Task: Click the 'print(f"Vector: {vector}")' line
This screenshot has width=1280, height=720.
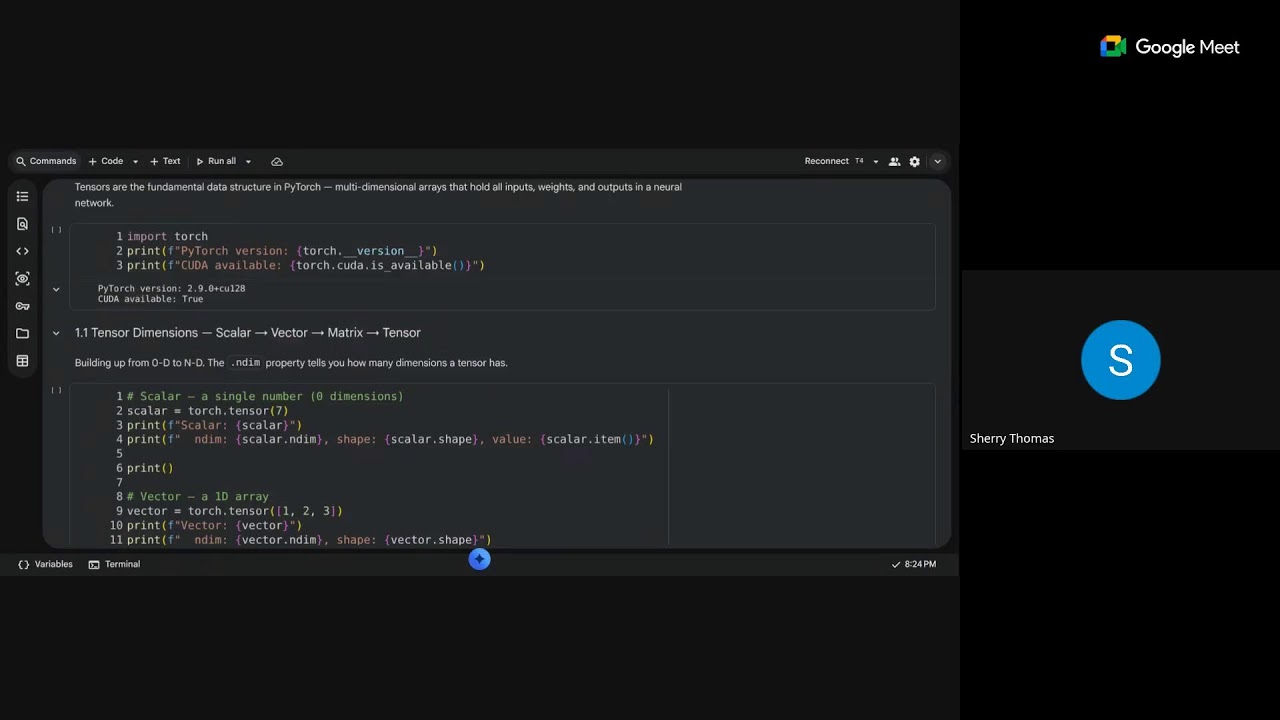Action: point(214,525)
